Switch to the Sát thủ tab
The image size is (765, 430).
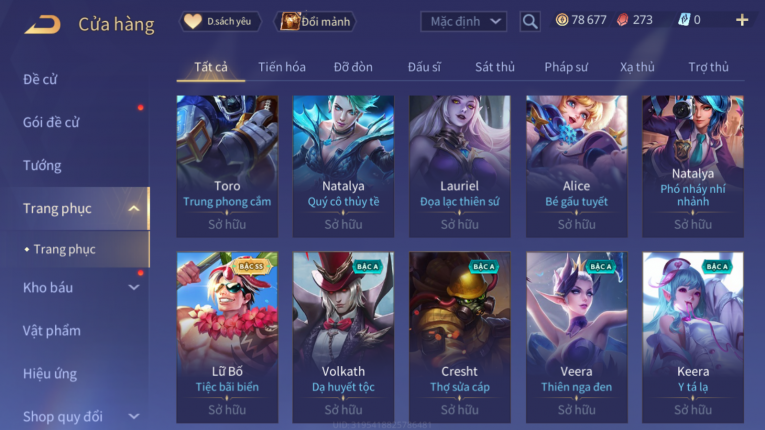[x=495, y=67]
